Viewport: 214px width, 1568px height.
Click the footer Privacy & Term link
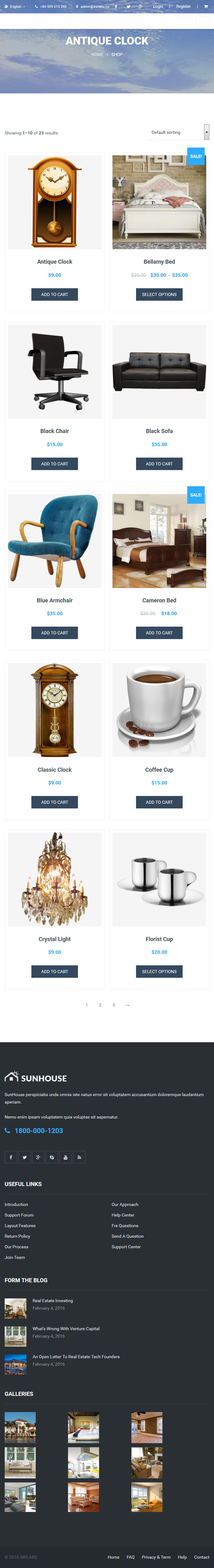[x=156, y=1557]
